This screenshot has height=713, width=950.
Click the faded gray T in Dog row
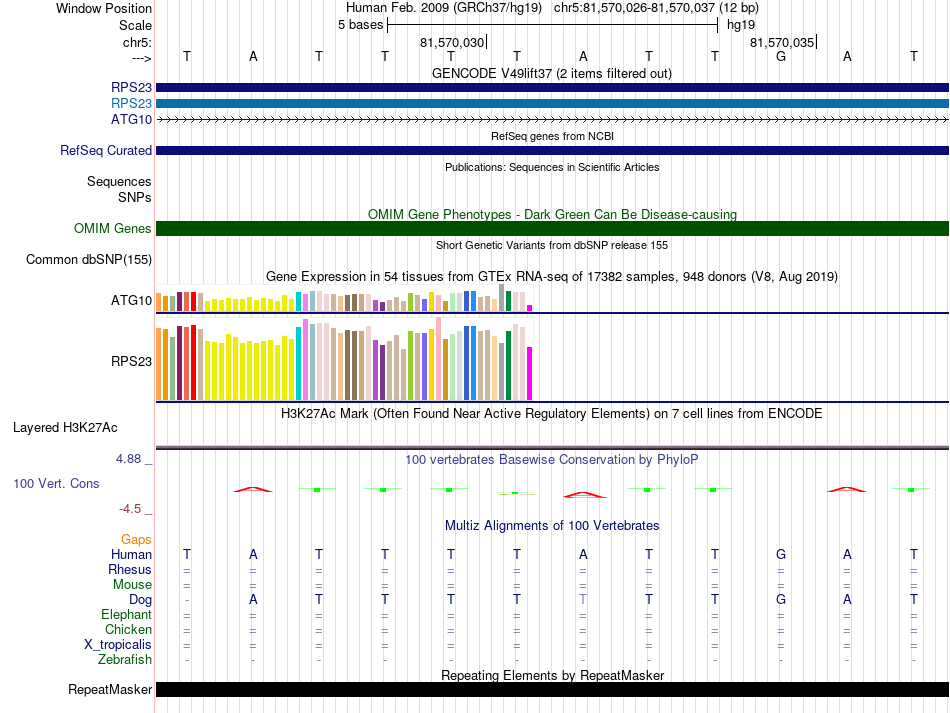coord(583,599)
